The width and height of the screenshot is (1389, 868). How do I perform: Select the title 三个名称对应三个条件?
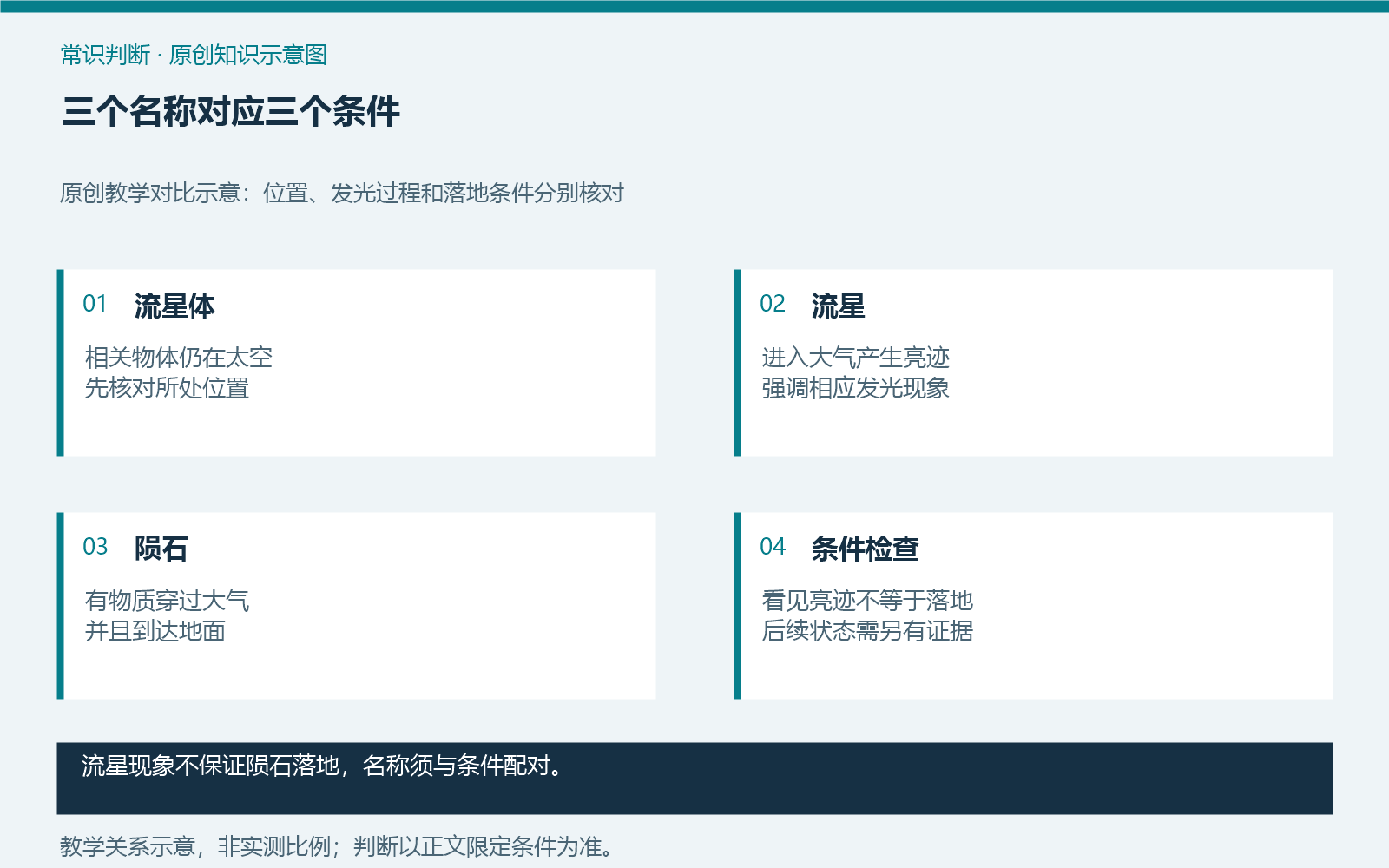coord(231,111)
